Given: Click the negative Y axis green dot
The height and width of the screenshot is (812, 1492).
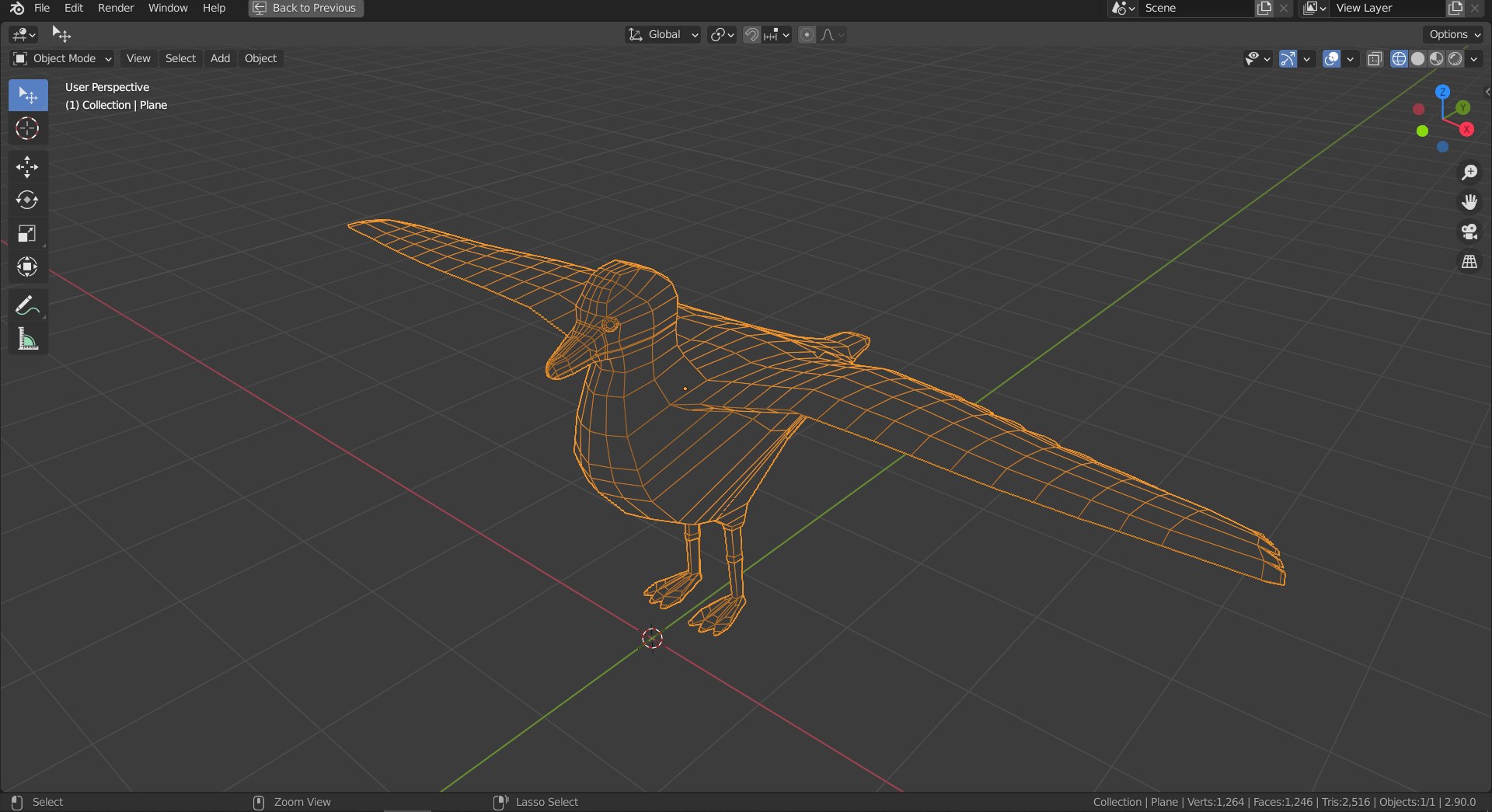Looking at the screenshot, I should pos(1421,131).
